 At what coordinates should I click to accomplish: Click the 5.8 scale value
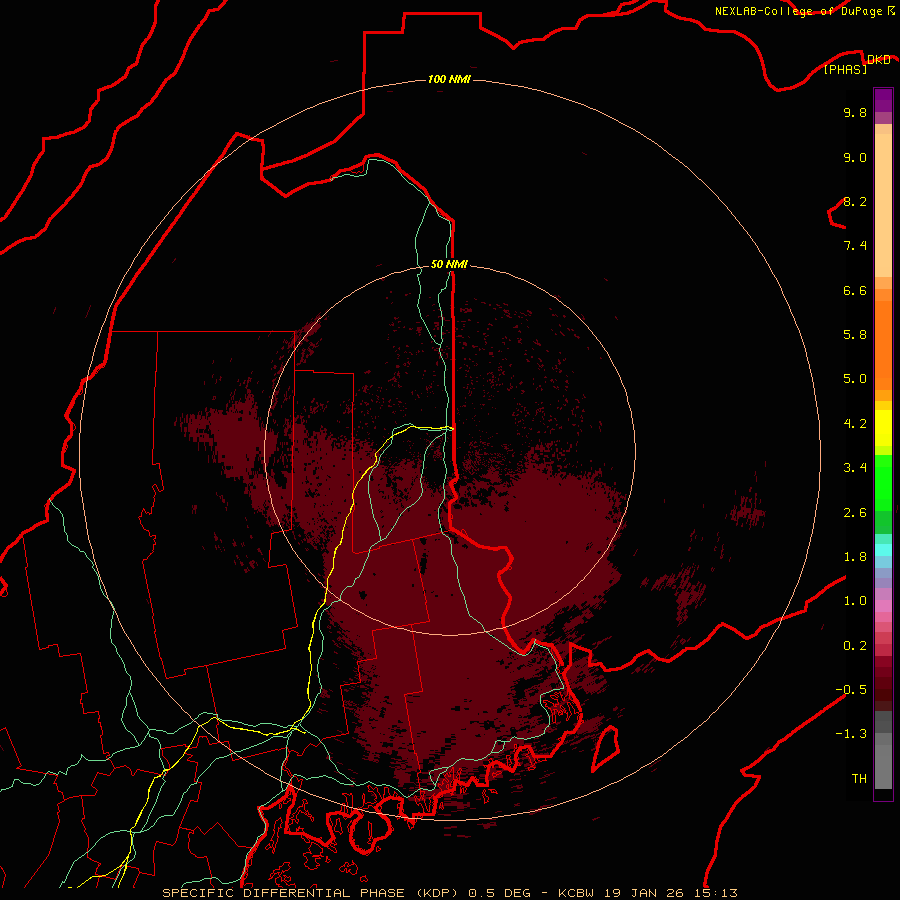855,335
